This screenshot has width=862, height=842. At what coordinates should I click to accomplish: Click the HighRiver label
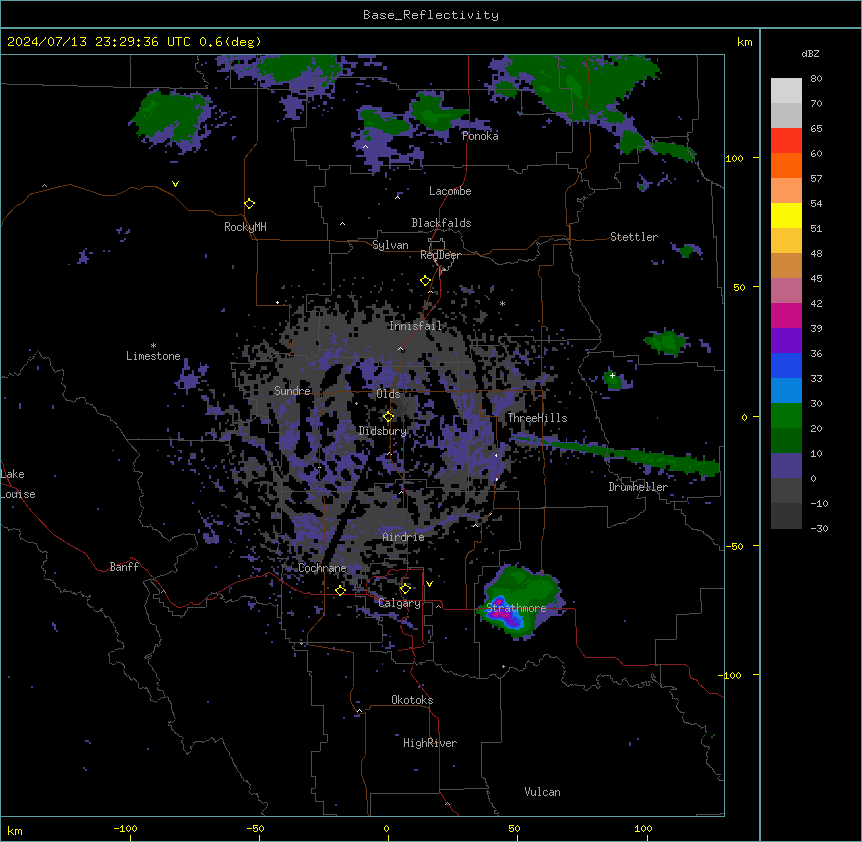[x=430, y=743]
